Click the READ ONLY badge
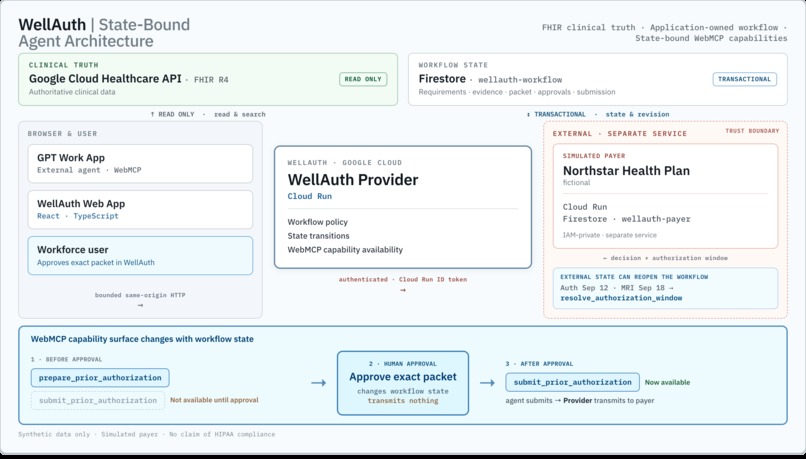This screenshot has width=806, height=459. (x=363, y=79)
